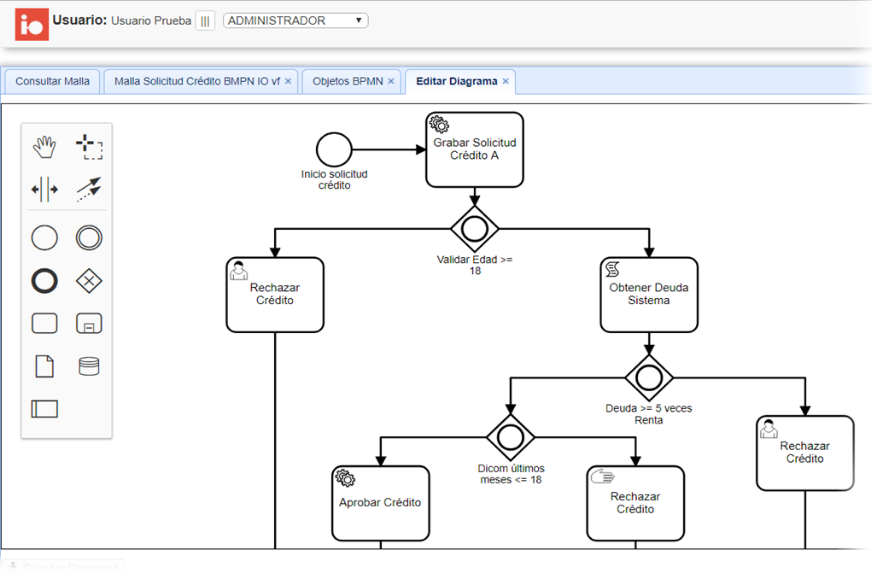This screenshot has height=586, width=872.
Task: Activate the global connect arrow tool
Action: pyautogui.click(x=89, y=189)
